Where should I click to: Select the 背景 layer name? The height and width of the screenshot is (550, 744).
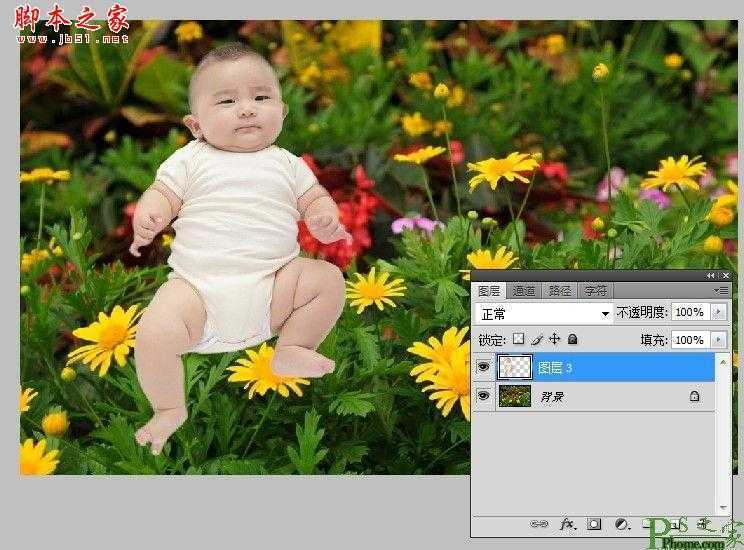(x=552, y=396)
